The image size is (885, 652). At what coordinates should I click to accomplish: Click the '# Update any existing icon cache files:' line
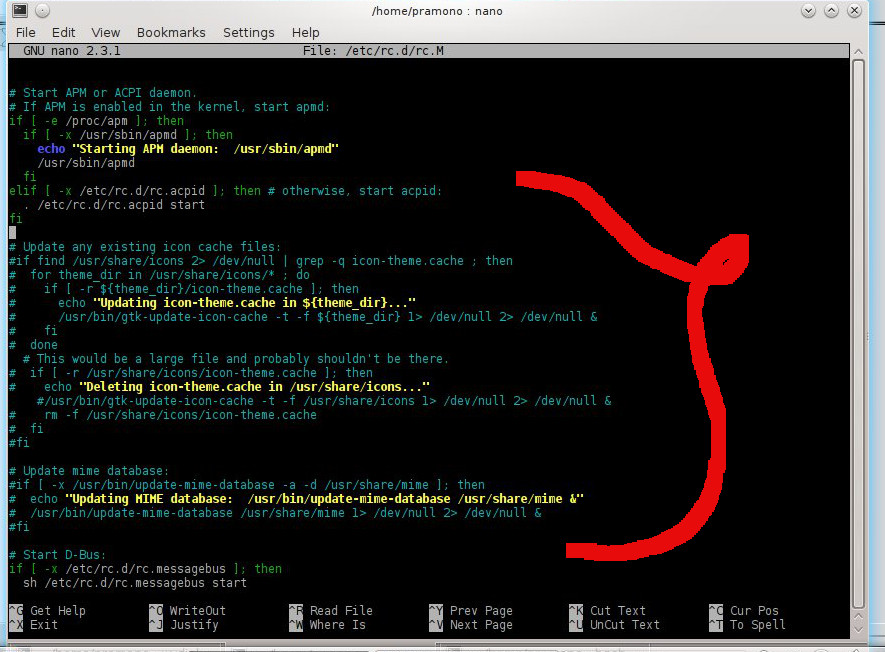click(x=145, y=247)
